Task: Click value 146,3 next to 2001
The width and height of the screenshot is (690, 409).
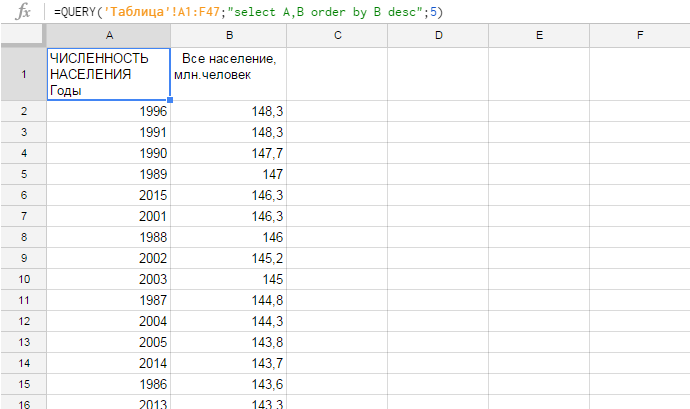Action: tap(229, 216)
